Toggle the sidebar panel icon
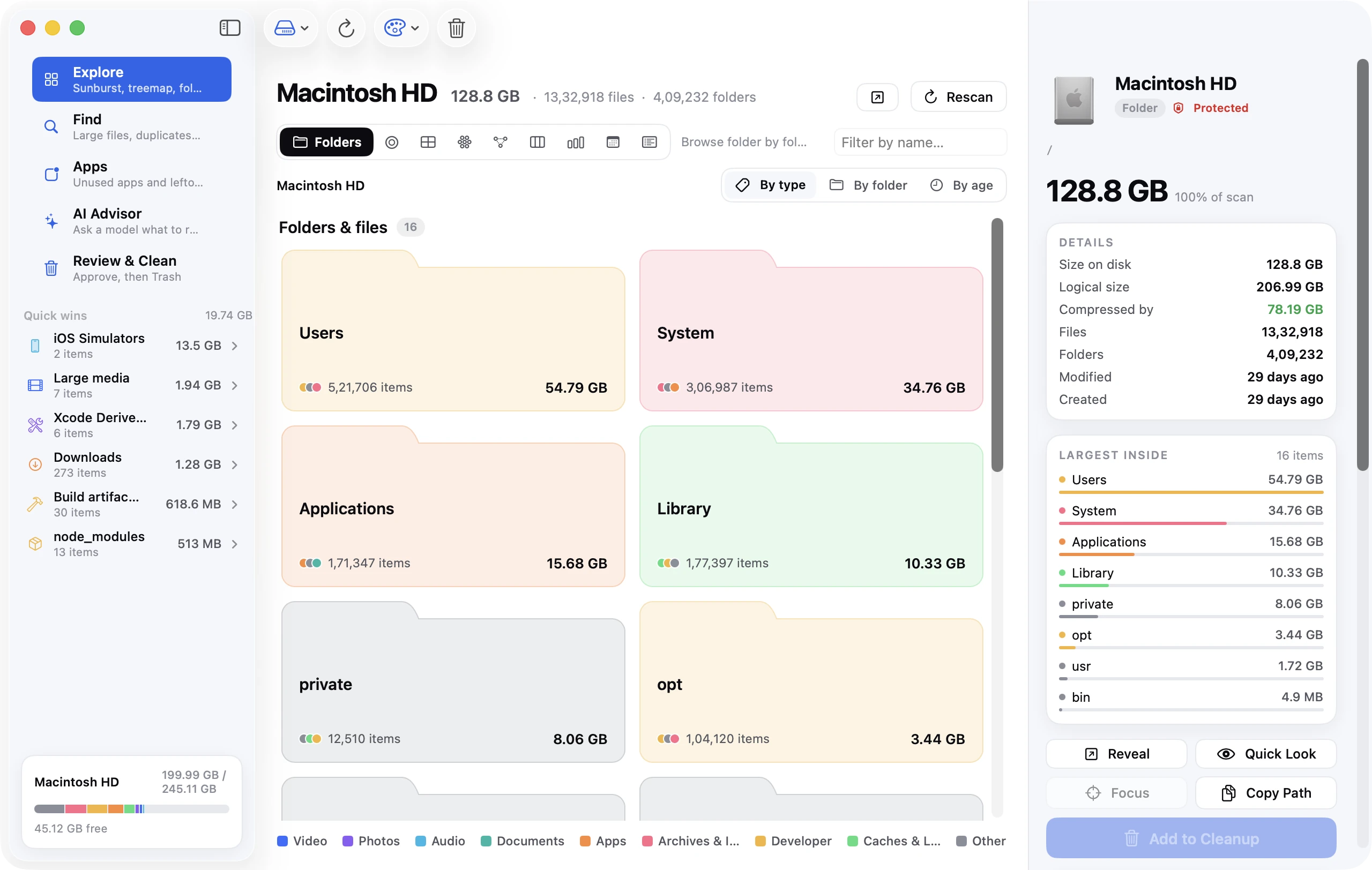The height and width of the screenshot is (870, 1372). point(229,28)
